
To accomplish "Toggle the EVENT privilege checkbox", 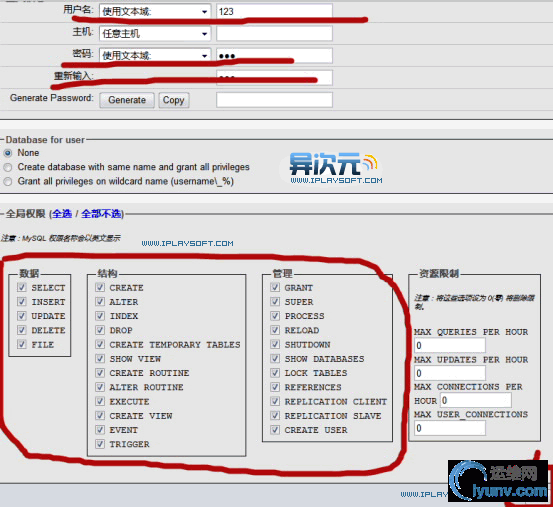I will [100, 430].
